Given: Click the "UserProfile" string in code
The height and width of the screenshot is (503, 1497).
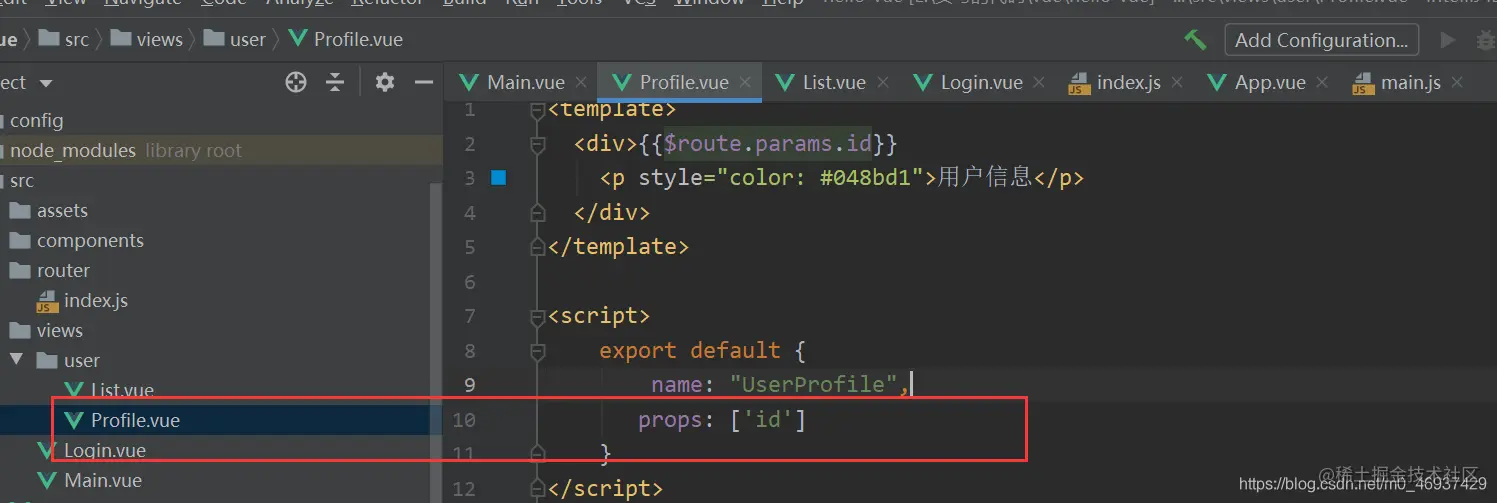Looking at the screenshot, I should [x=813, y=384].
